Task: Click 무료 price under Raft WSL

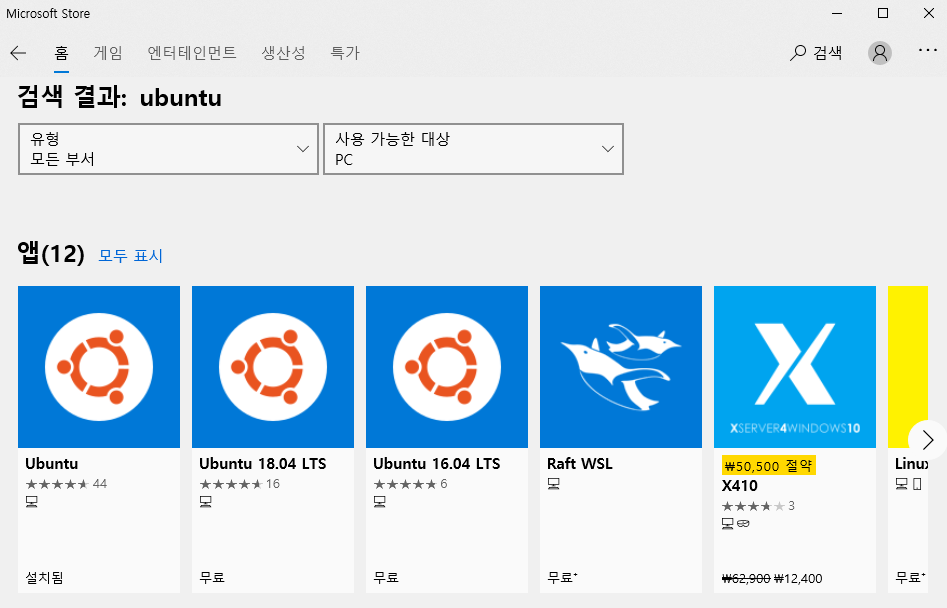Action: (562, 578)
